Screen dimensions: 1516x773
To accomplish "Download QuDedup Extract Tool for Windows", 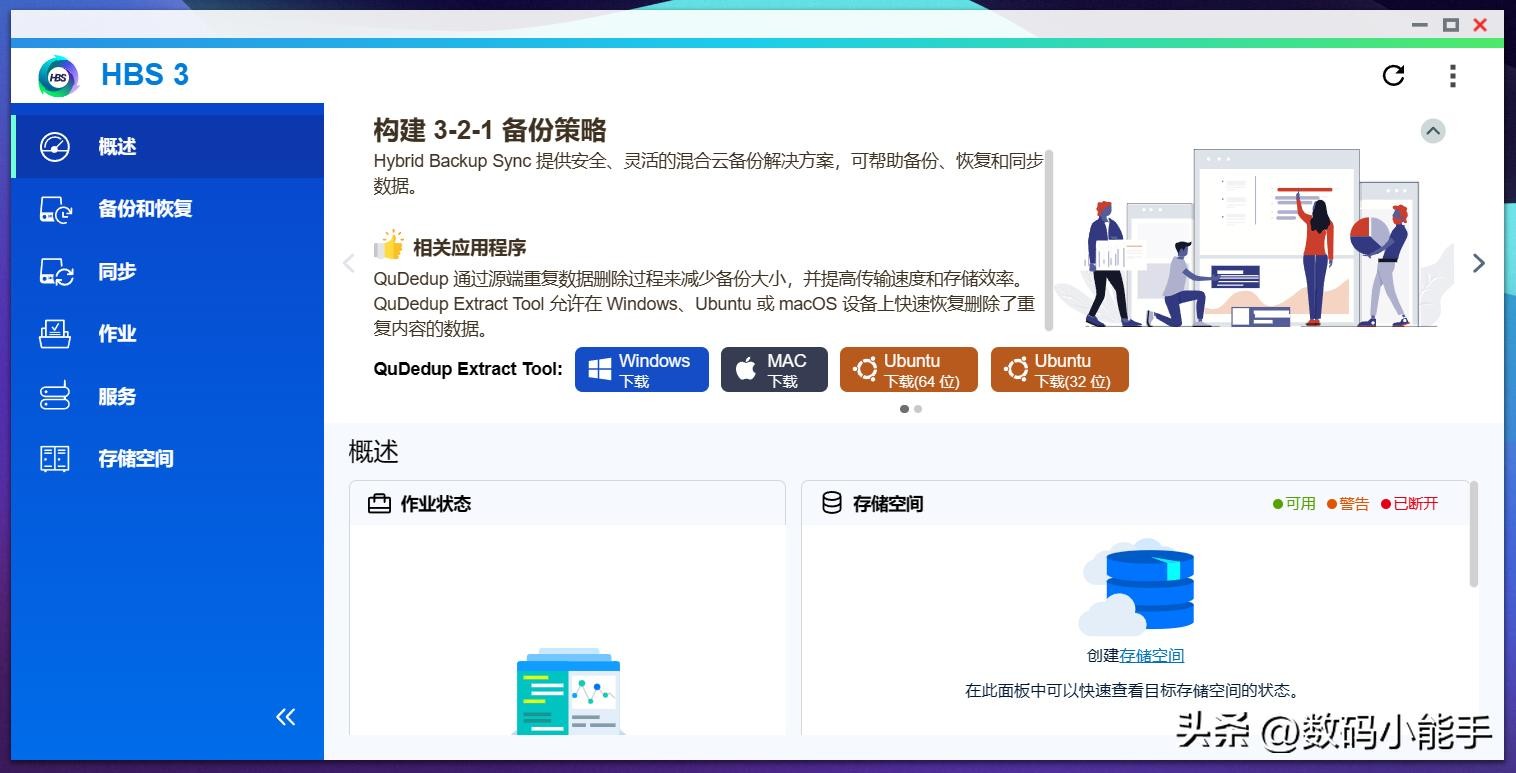I will [641, 370].
